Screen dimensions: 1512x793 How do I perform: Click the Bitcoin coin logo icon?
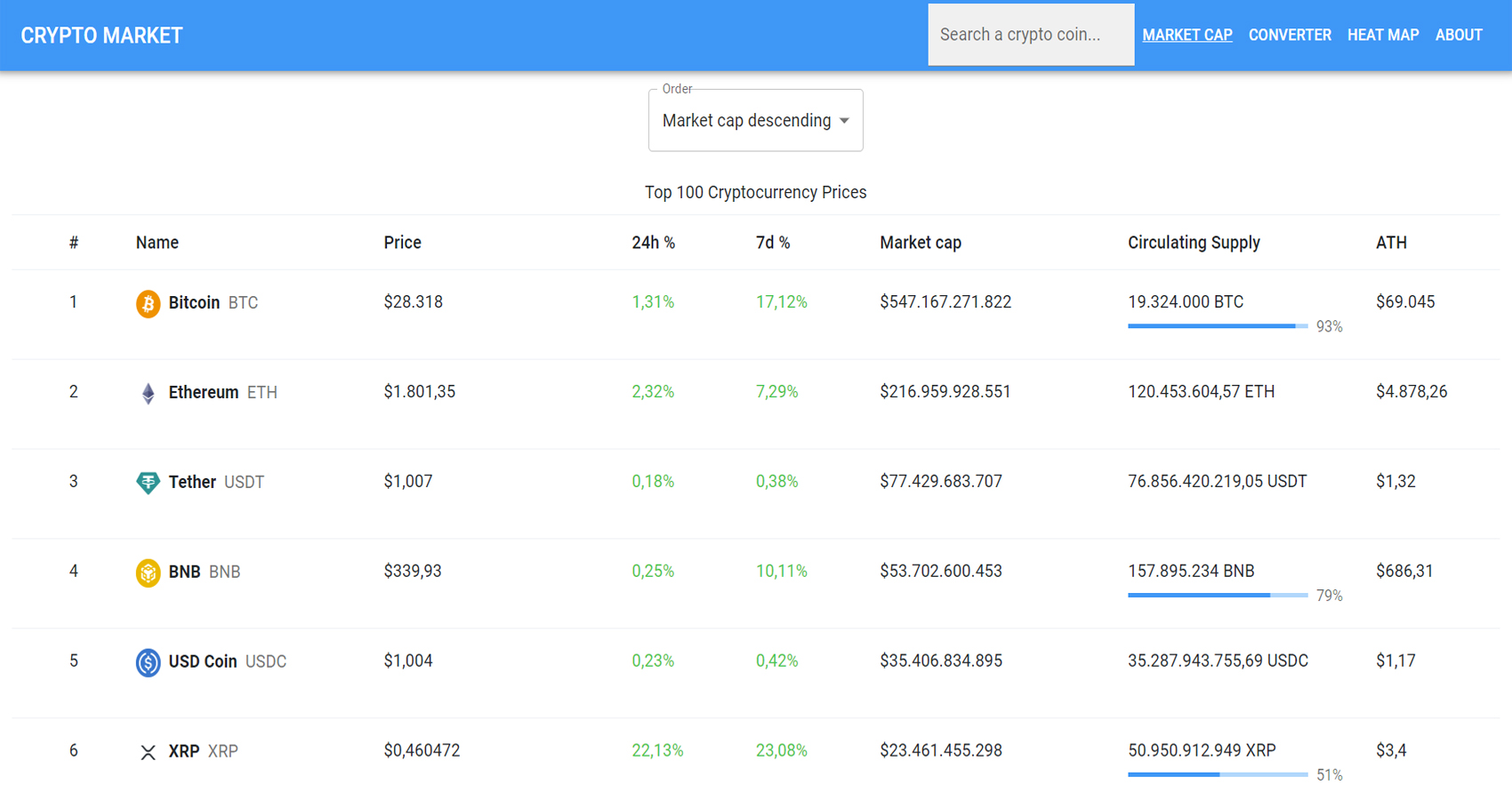coord(148,303)
